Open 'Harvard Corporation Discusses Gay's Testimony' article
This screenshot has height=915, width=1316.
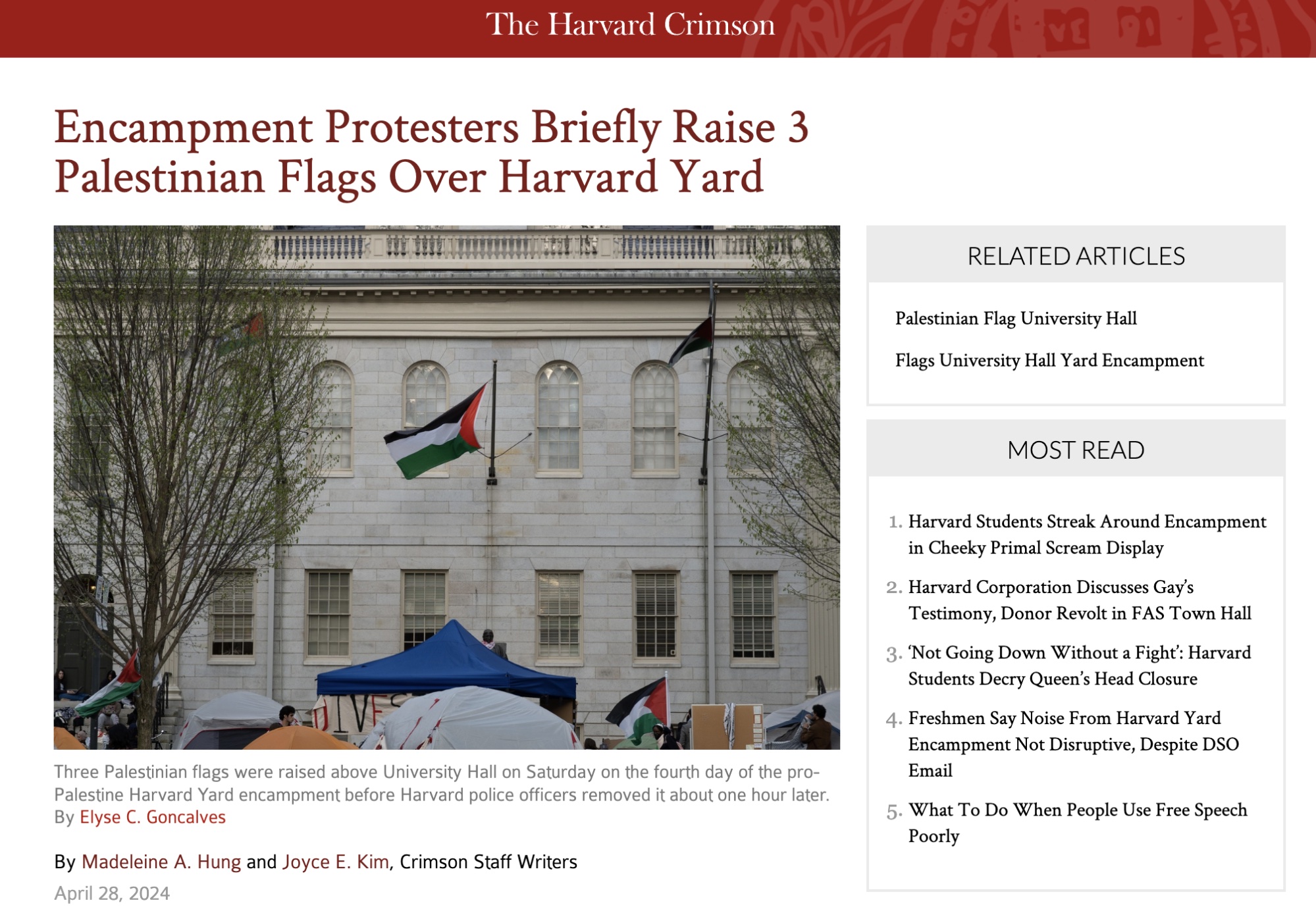1079,600
